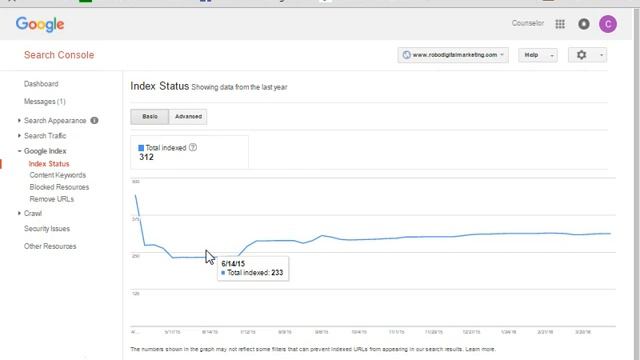Open the dropdown arrow beside Help
Viewport: 640px width, 360px height.
point(552,55)
